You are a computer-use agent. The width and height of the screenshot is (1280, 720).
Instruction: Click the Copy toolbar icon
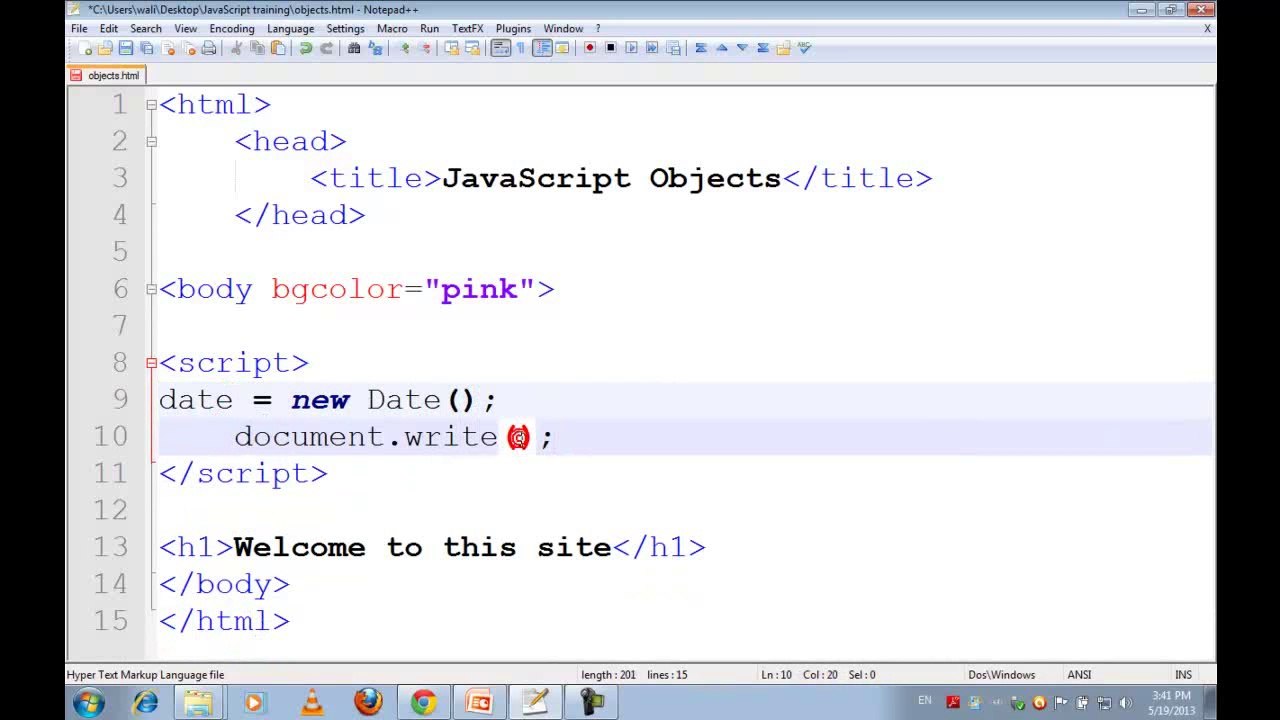(x=257, y=48)
